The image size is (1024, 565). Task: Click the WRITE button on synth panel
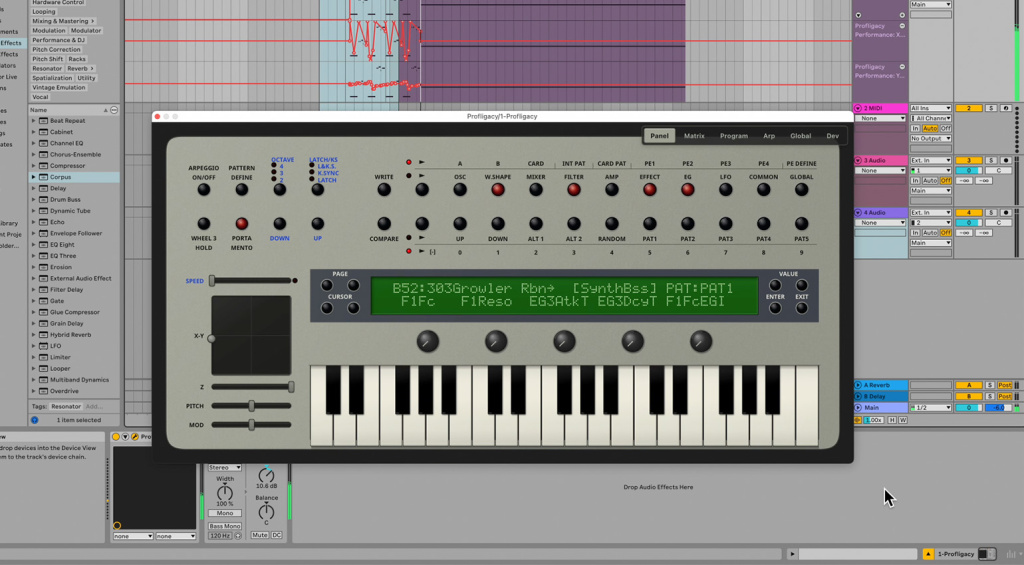click(384, 190)
